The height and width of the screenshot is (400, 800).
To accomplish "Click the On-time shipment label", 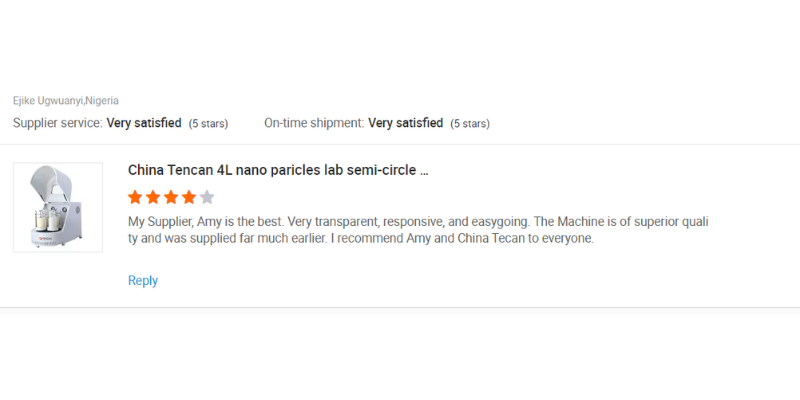I will click(x=313, y=123).
